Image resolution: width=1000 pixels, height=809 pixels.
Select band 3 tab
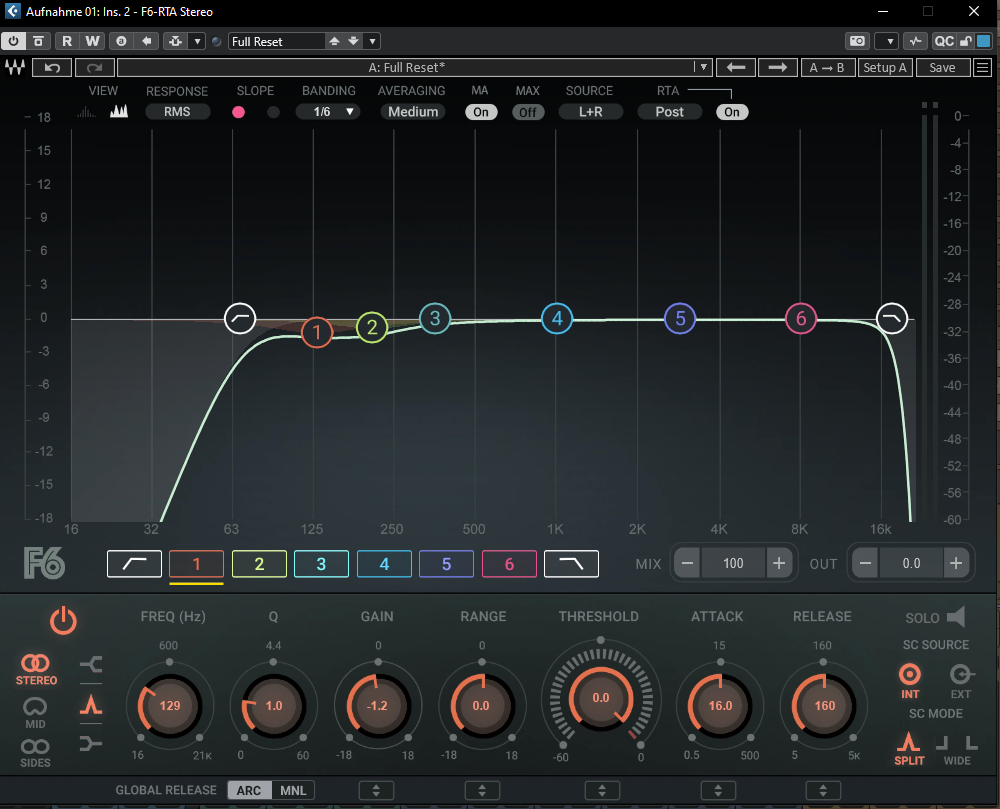click(x=321, y=564)
